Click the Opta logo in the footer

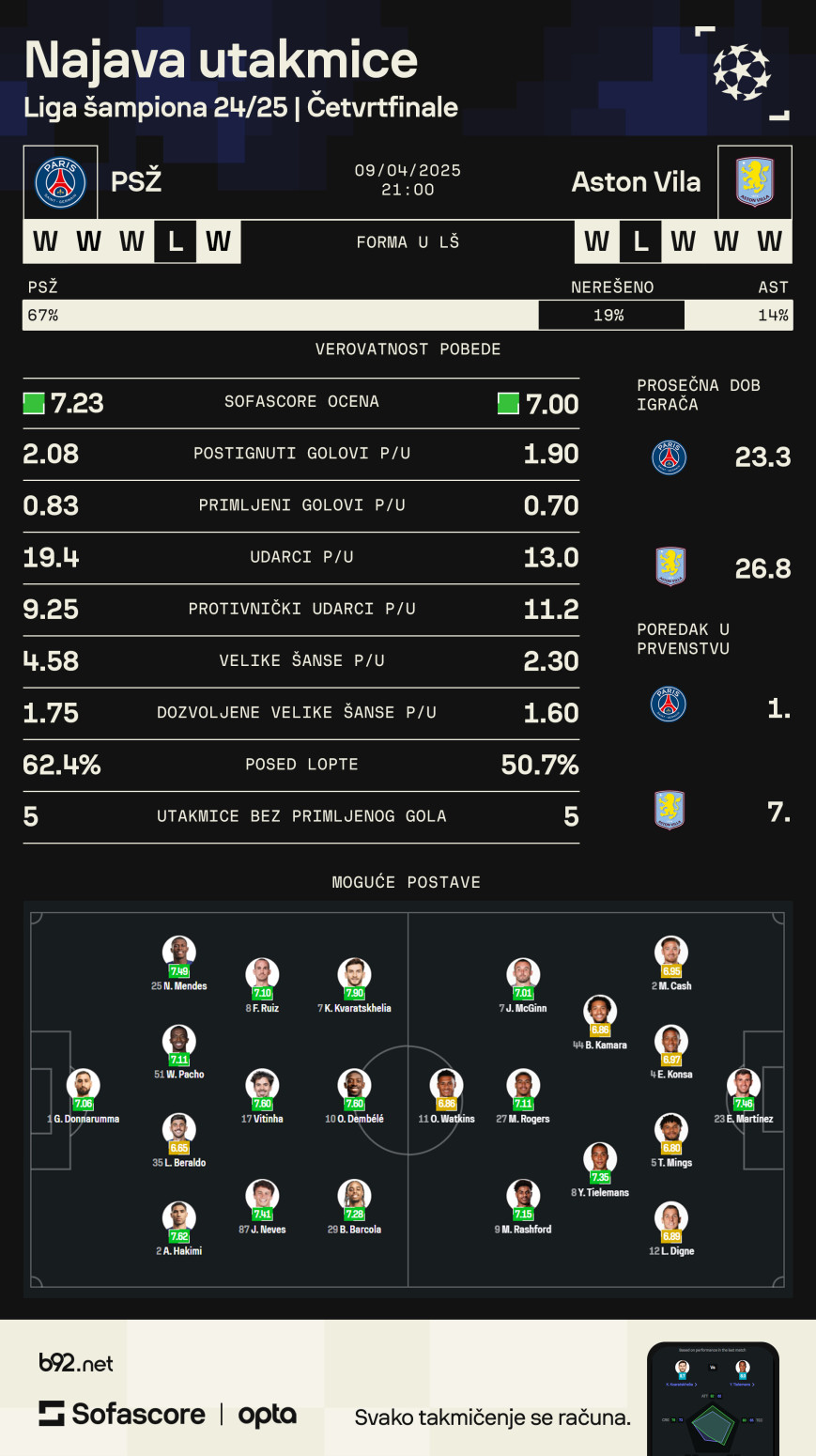pos(268,1416)
